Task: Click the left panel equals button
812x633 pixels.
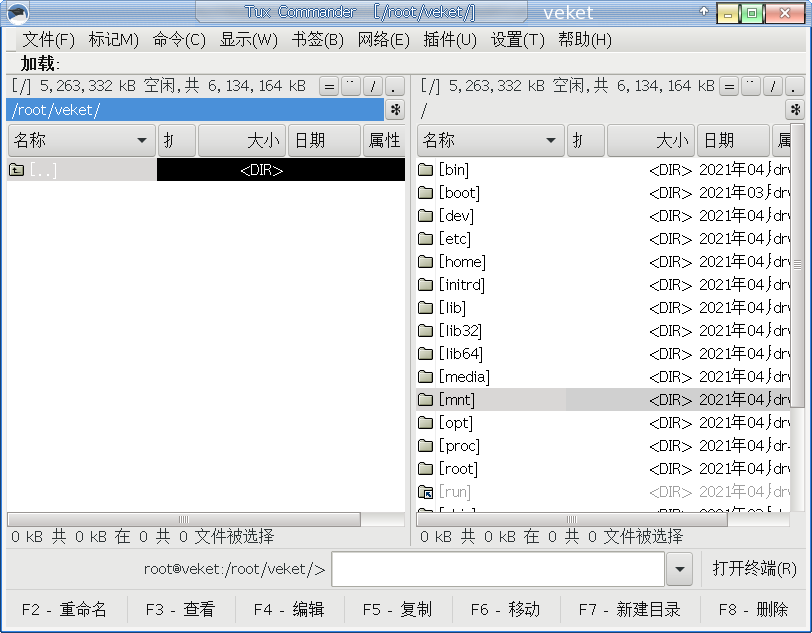Action: [x=329, y=86]
